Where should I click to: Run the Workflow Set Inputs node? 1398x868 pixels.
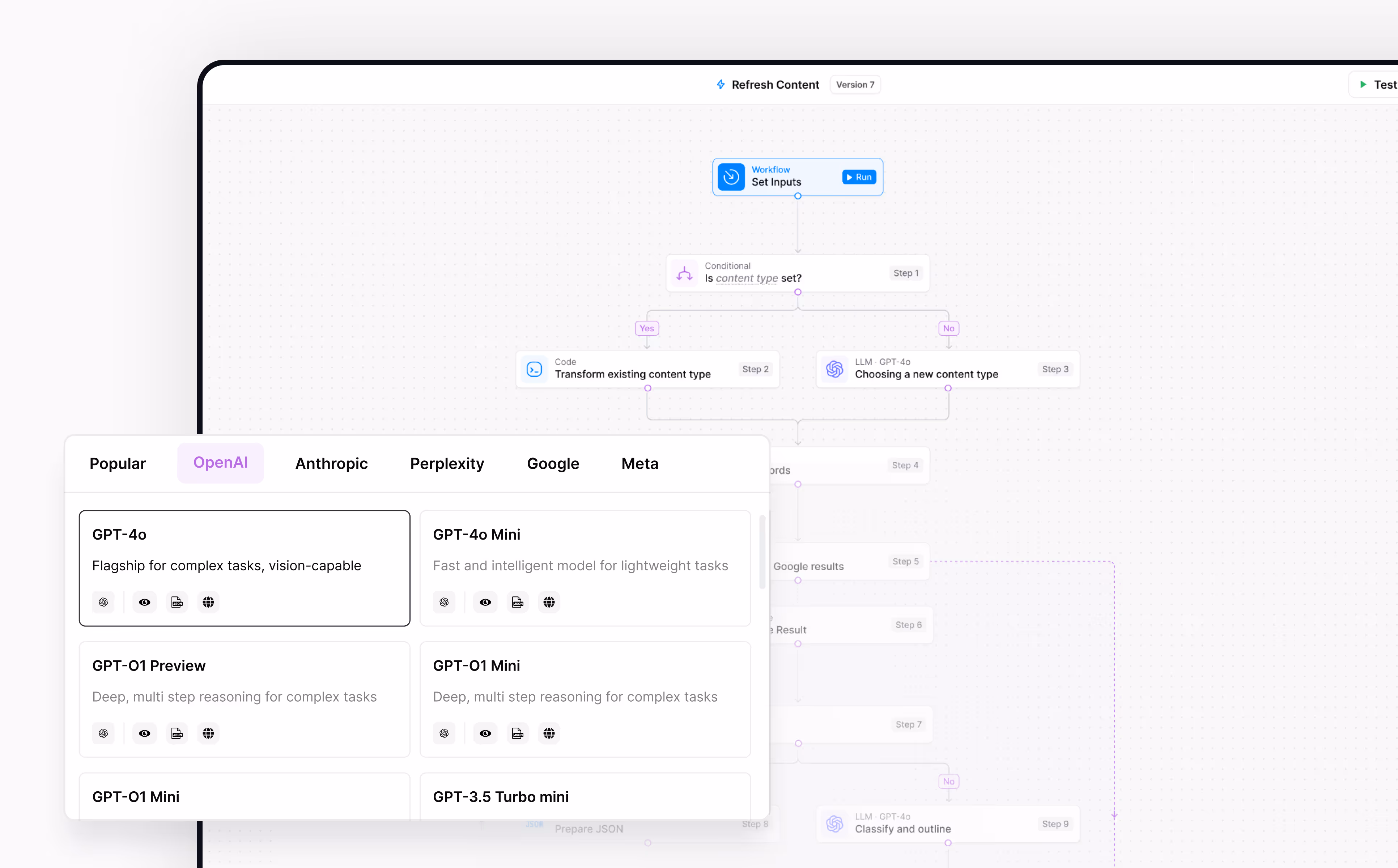click(x=859, y=177)
